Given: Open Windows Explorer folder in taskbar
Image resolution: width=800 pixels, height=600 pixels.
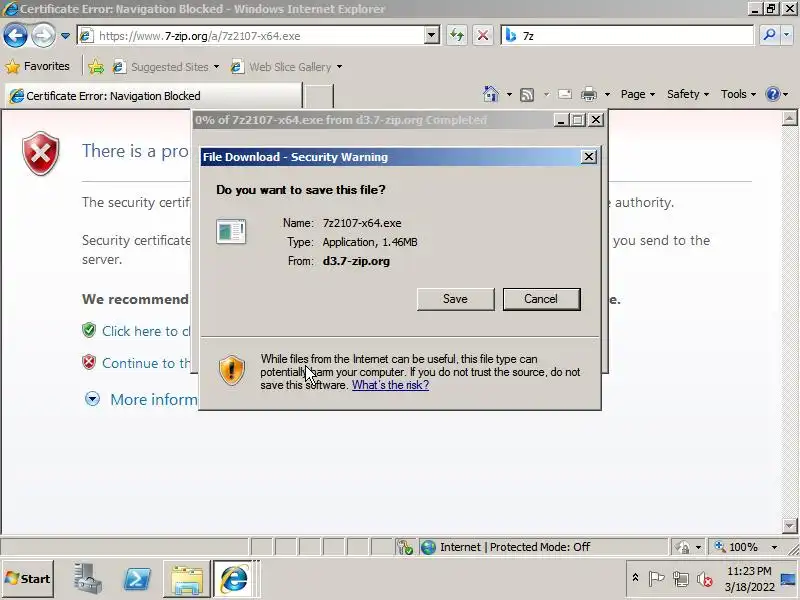Looking at the screenshot, I should (187, 579).
